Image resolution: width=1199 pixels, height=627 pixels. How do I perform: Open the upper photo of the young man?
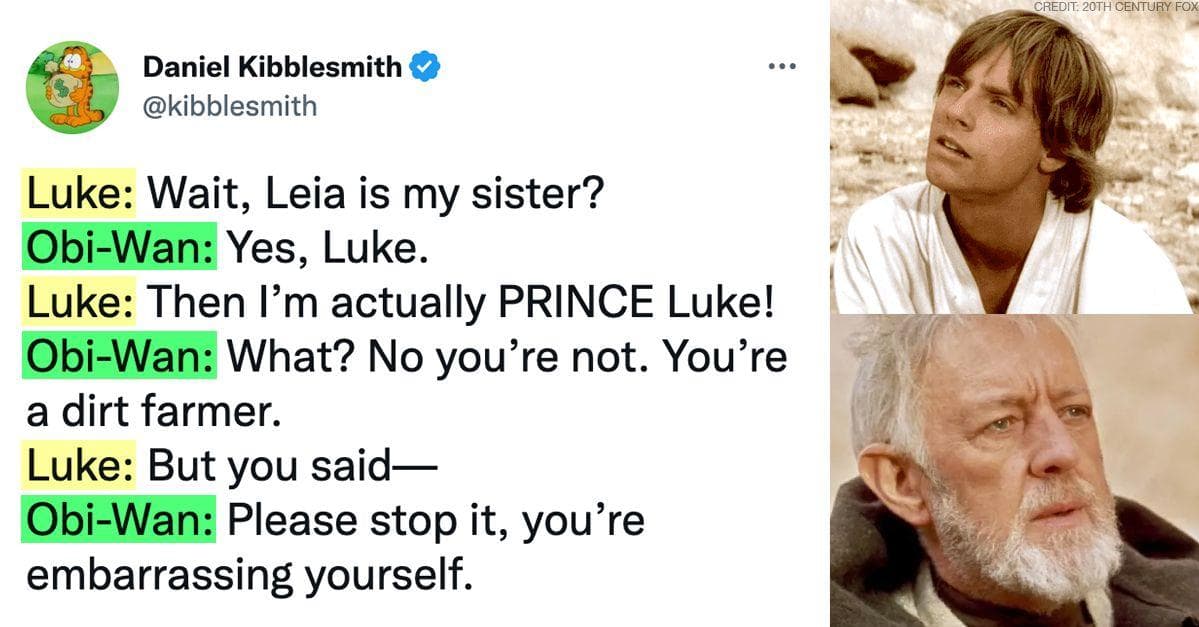pos(1014,160)
